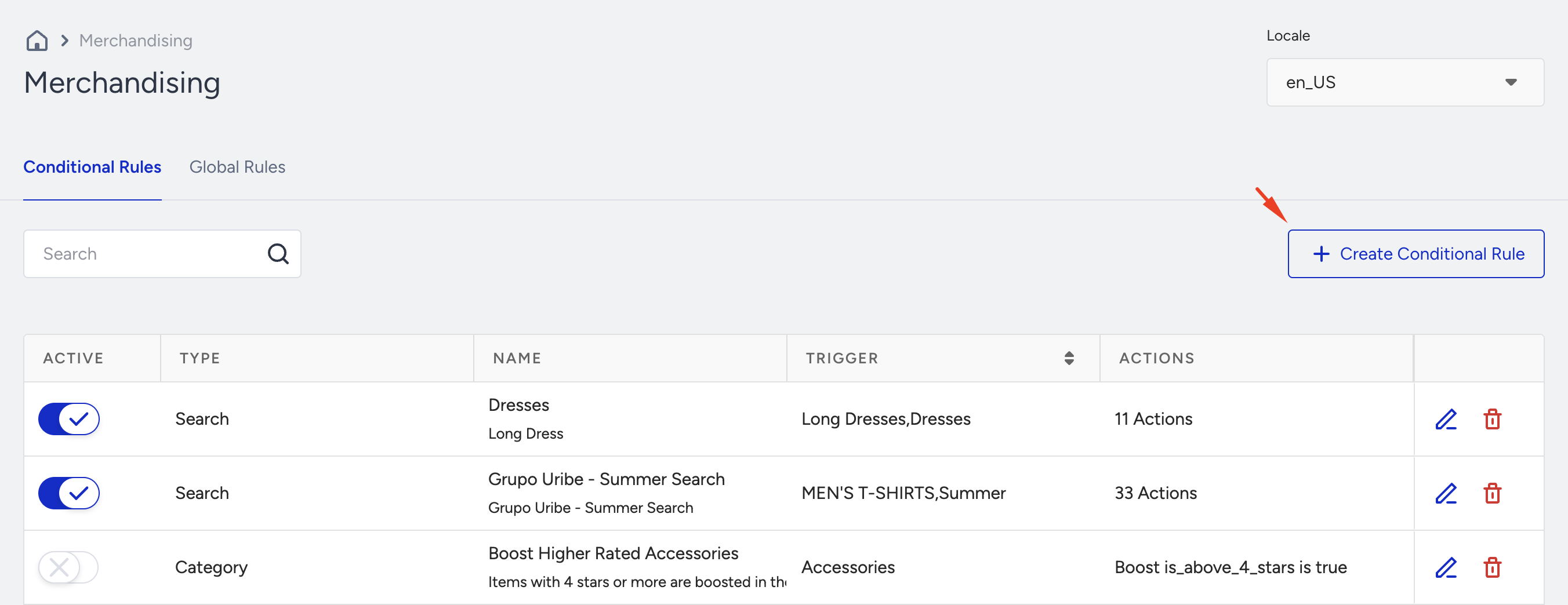Sort by the Trigger column arrows

[x=1069, y=358]
